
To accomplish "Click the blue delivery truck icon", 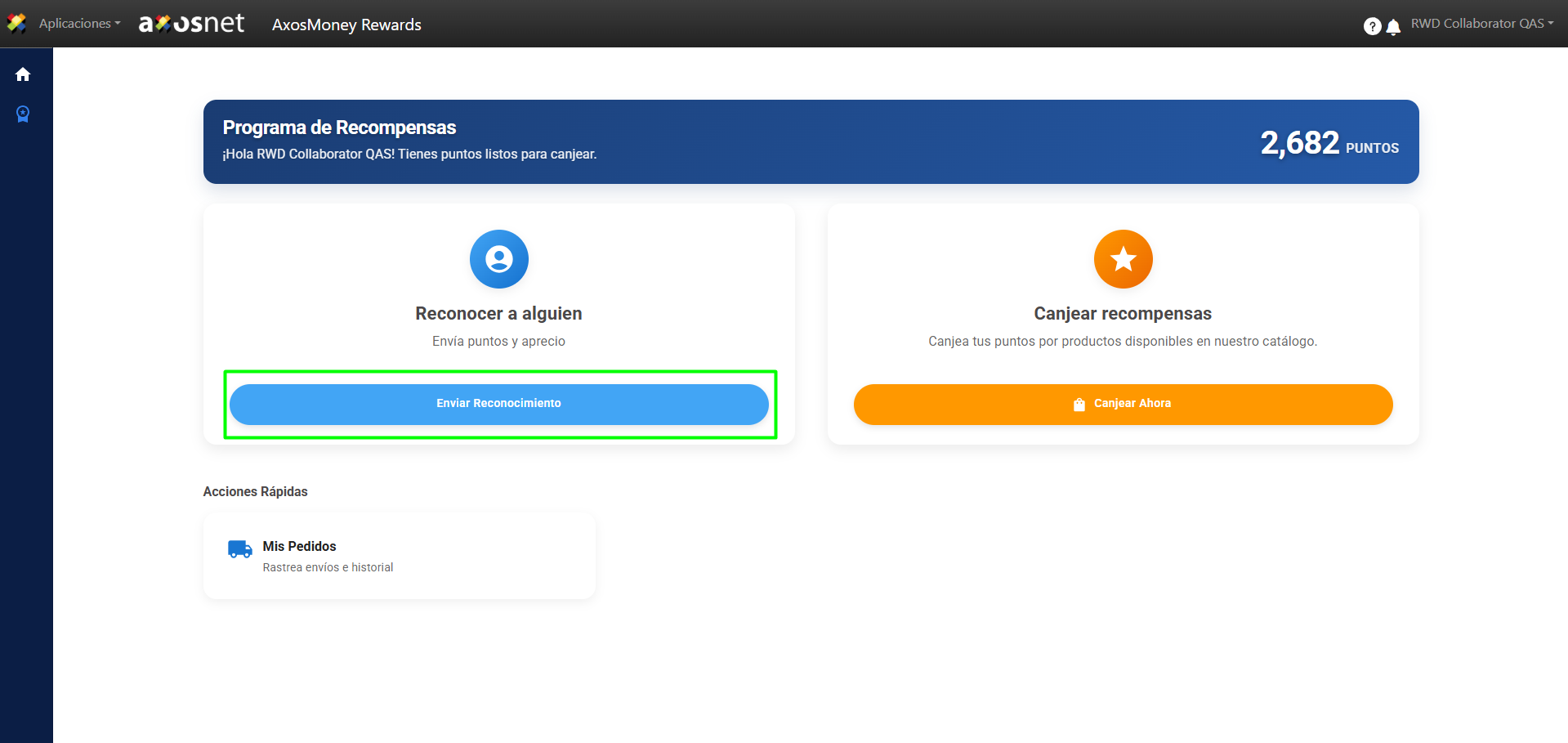I will pyautogui.click(x=239, y=549).
